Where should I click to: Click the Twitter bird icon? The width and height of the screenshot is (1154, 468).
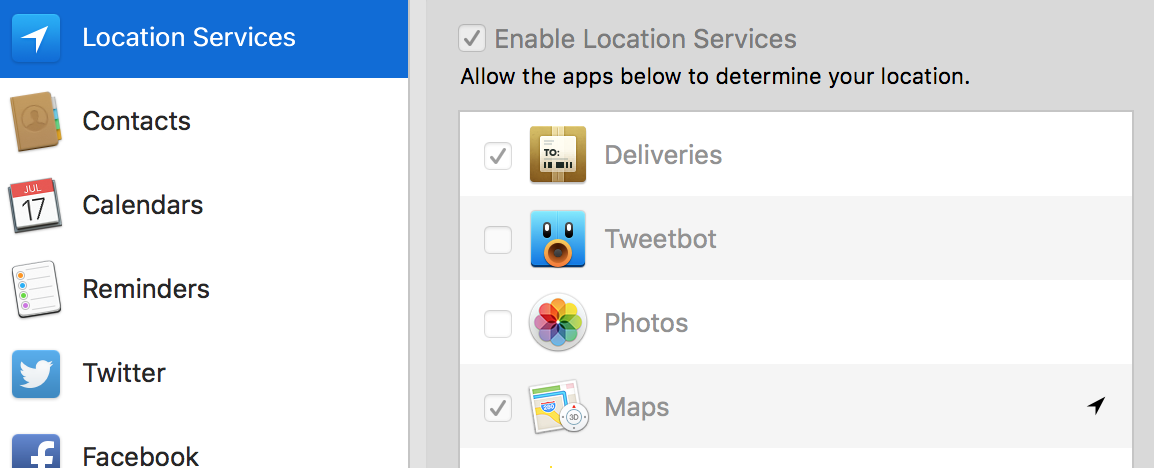(x=36, y=373)
